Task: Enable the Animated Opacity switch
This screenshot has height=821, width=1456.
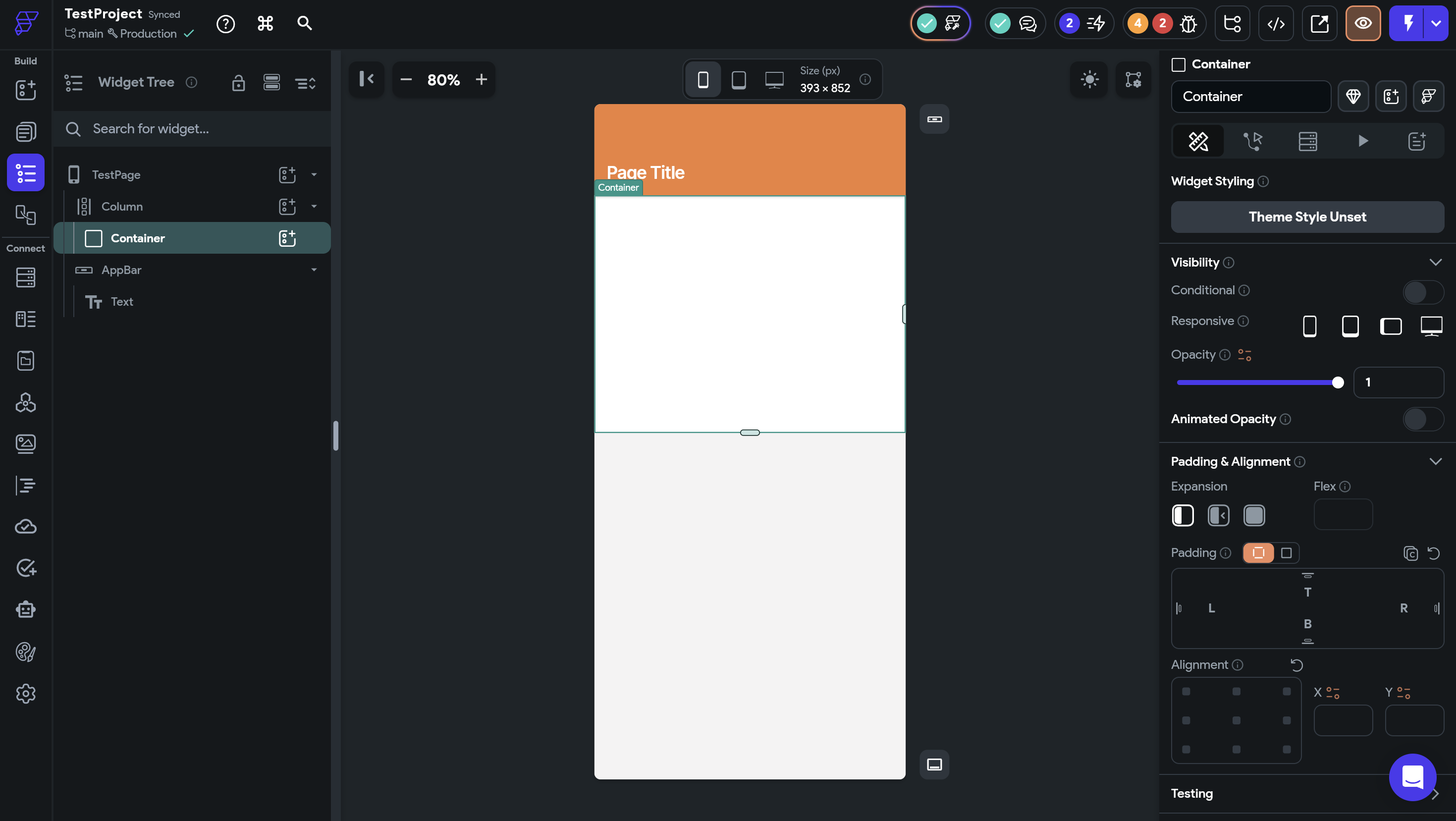Action: (1423, 420)
